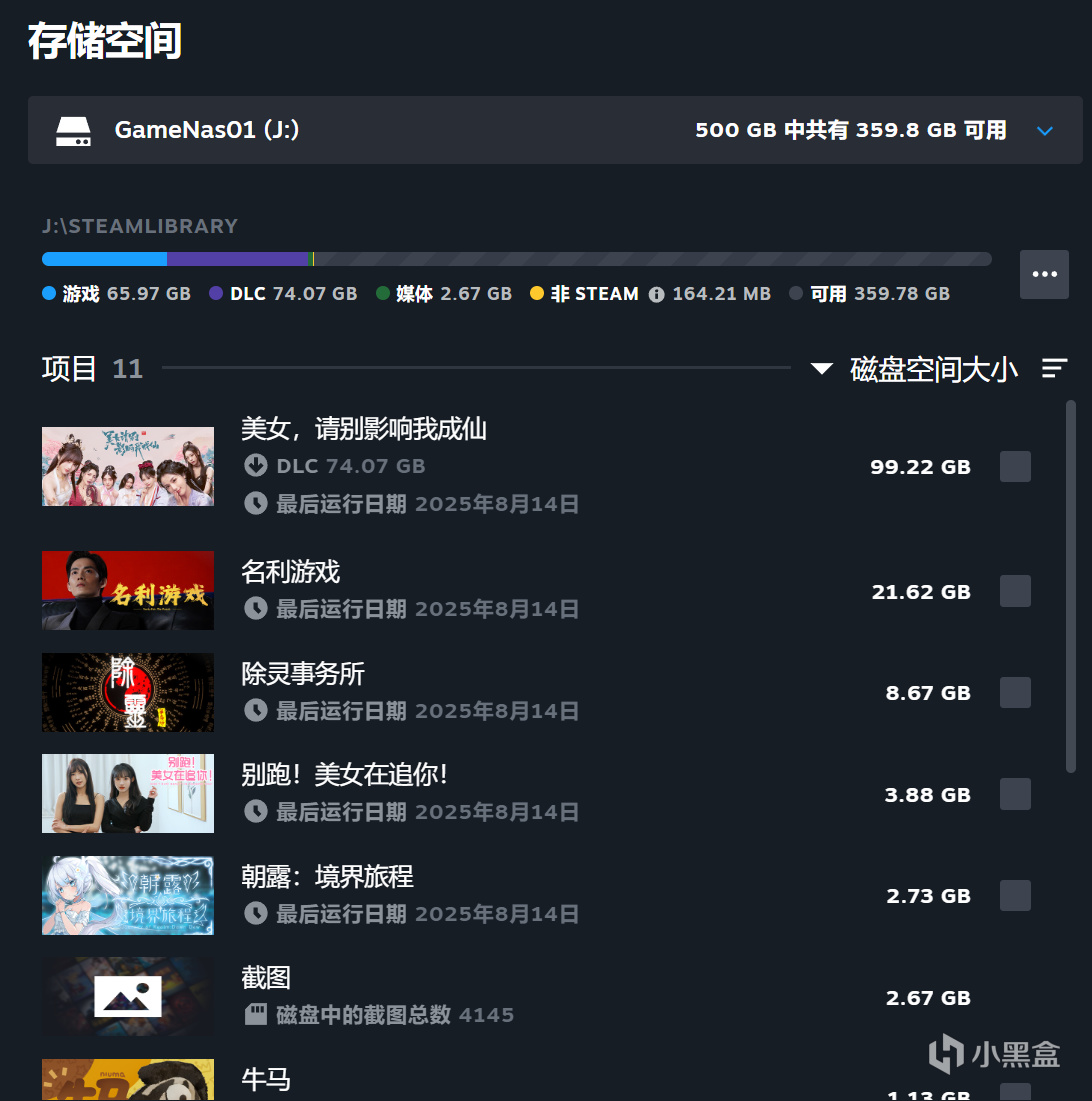Click the clock icon under 除灵事务所
This screenshot has height=1101, width=1092.
pyautogui.click(x=256, y=710)
